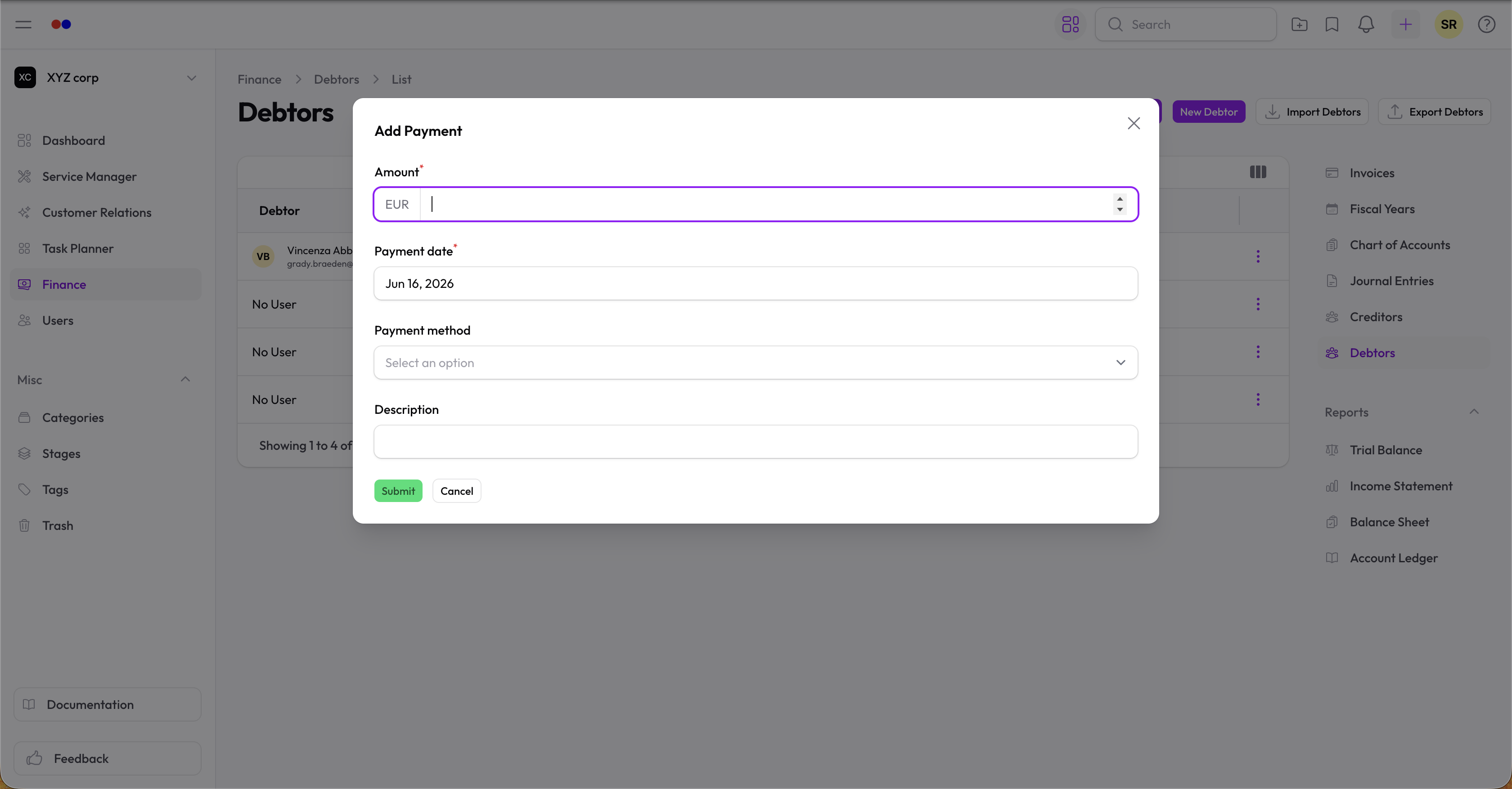
Task: Click the new folder icon in header
Action: [x=1299, y=25]
